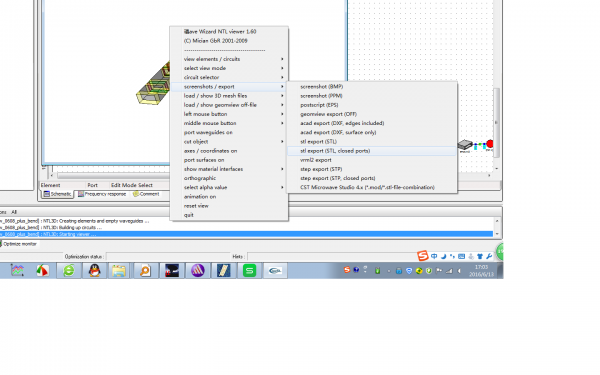Click the wrench icon in input toolbar
The width and height of the screenshot is (600, 375).
coord(489,256)
